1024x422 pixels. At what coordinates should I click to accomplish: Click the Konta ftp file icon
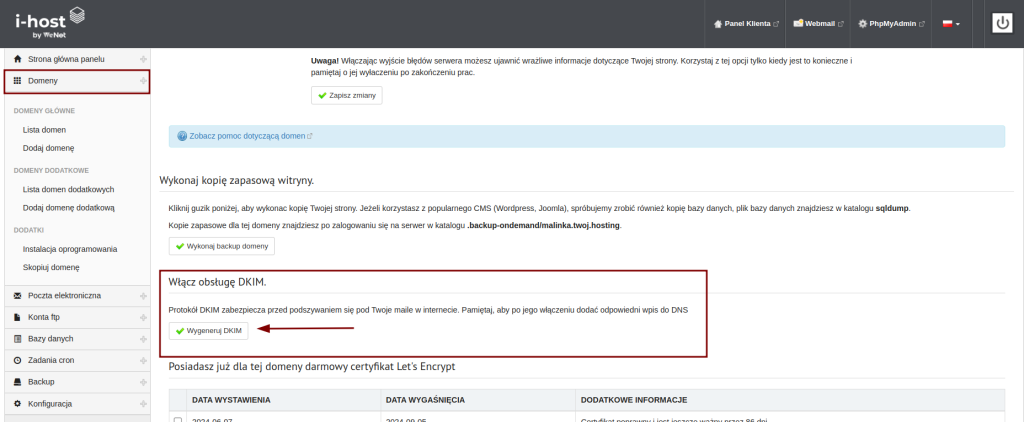18,317
